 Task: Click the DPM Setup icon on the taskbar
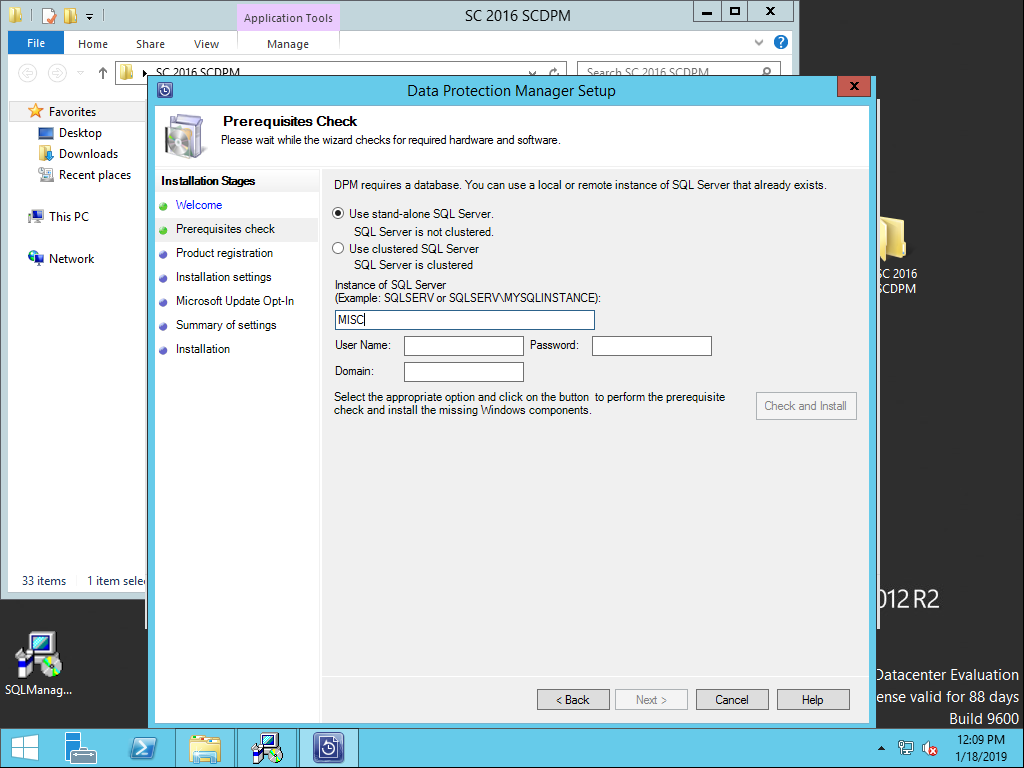[329, 747]
